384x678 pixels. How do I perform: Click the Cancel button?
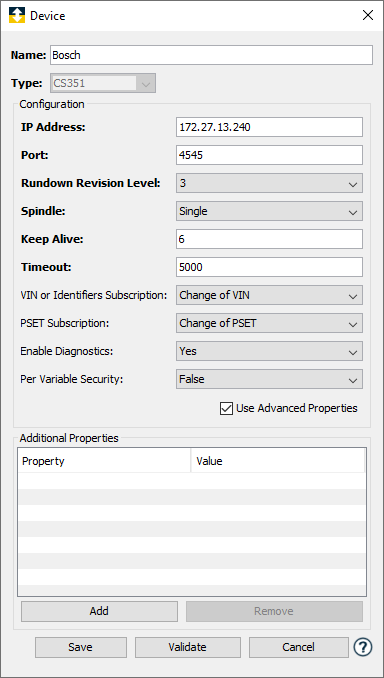click(298, 647)
